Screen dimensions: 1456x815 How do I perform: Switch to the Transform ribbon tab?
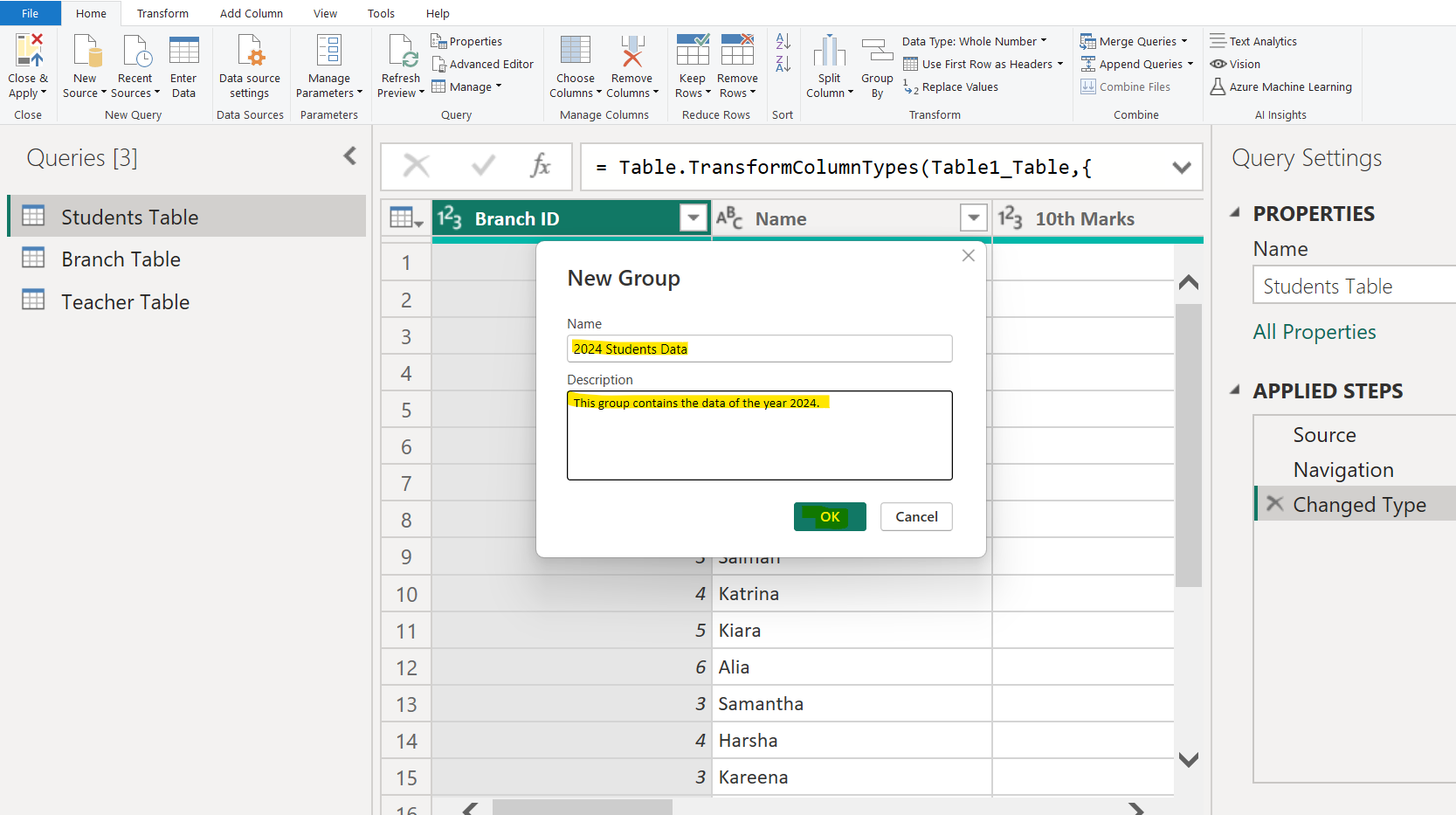(162, 13)
